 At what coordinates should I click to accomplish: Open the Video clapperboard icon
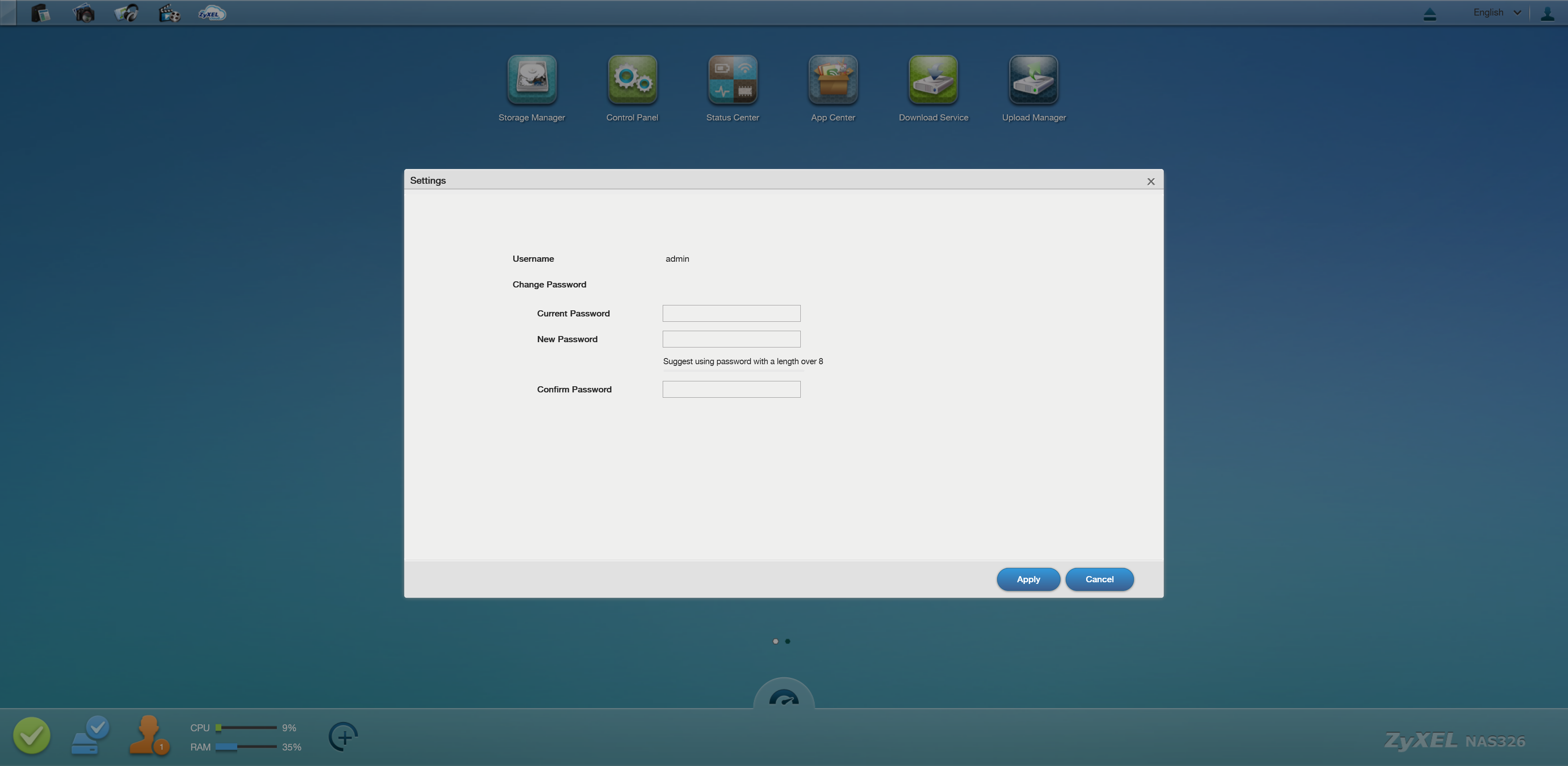tap(169, 13)
